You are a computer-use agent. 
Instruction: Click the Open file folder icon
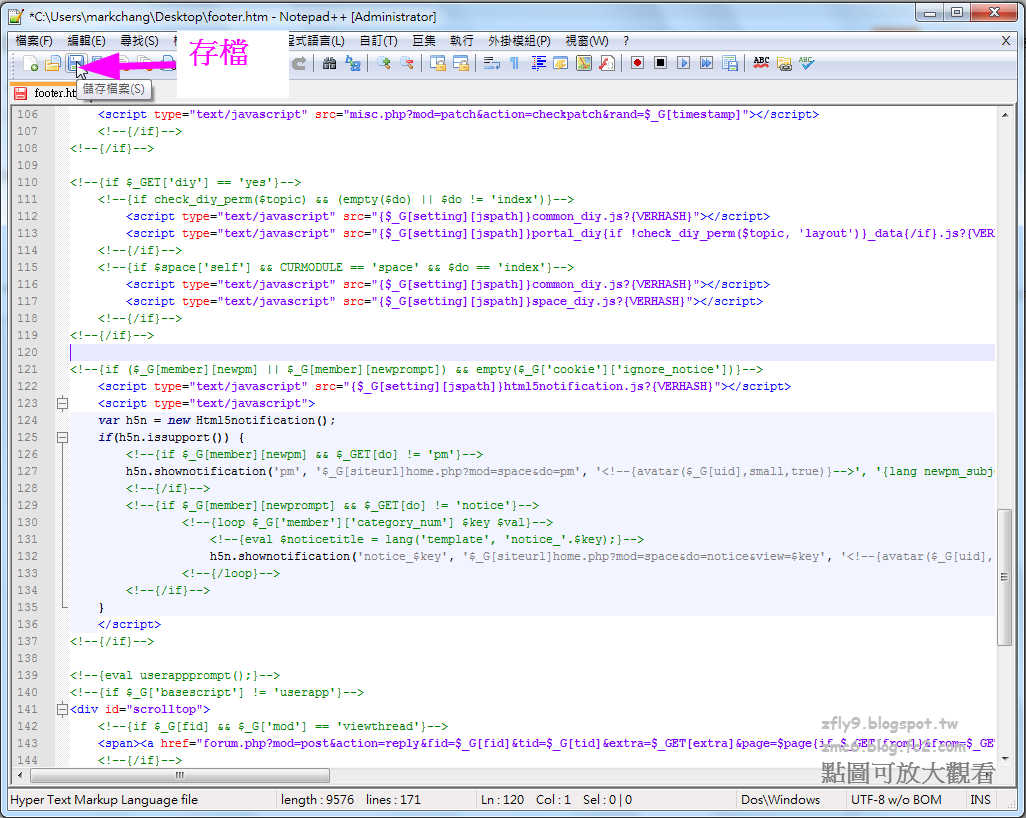coord(52,63)
